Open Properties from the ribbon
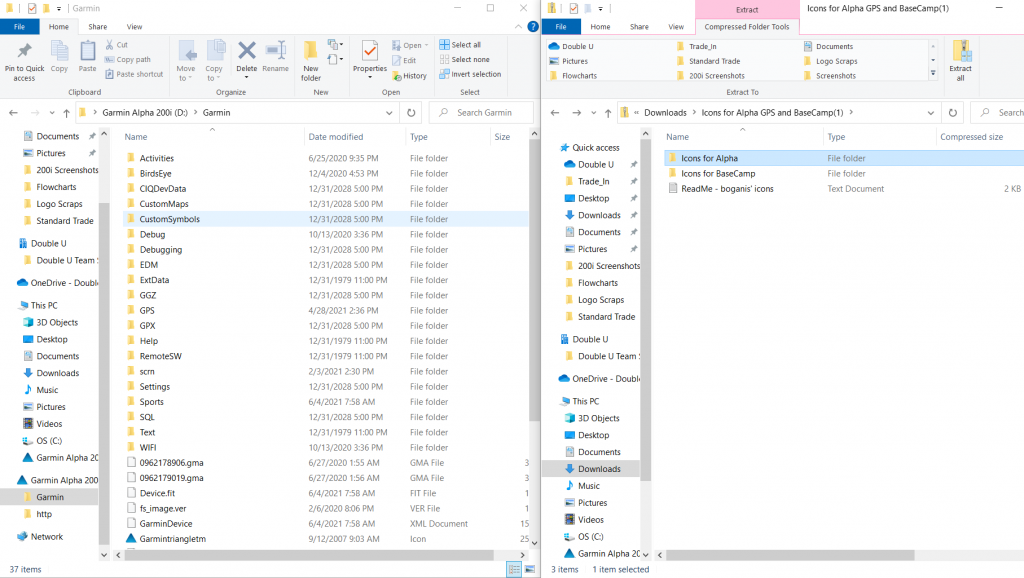Viewport: 1024px width, 578px height. [x=369, y=60]
